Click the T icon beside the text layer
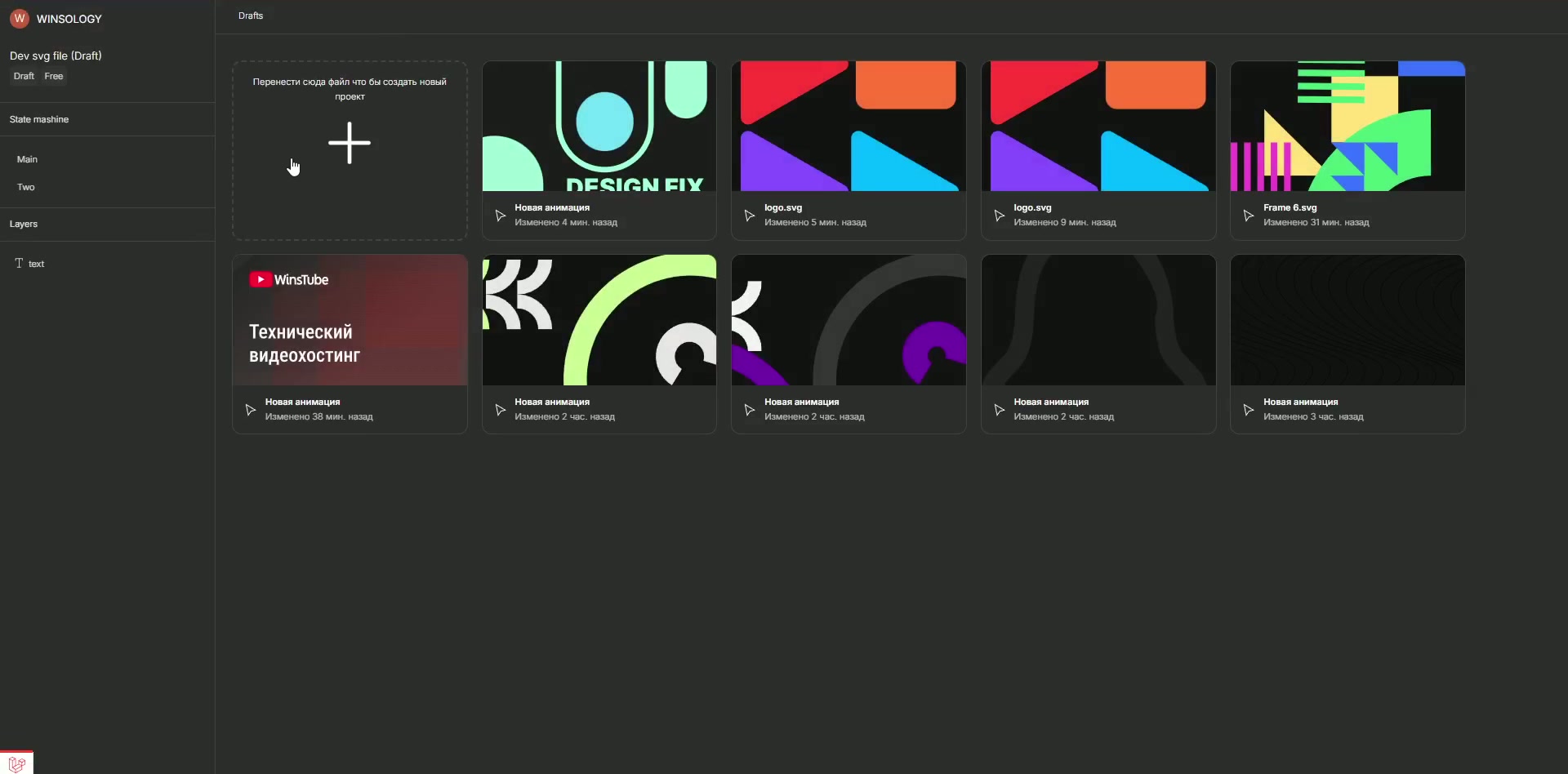The width and height of the screenshot is (1568, 774). 19,263
